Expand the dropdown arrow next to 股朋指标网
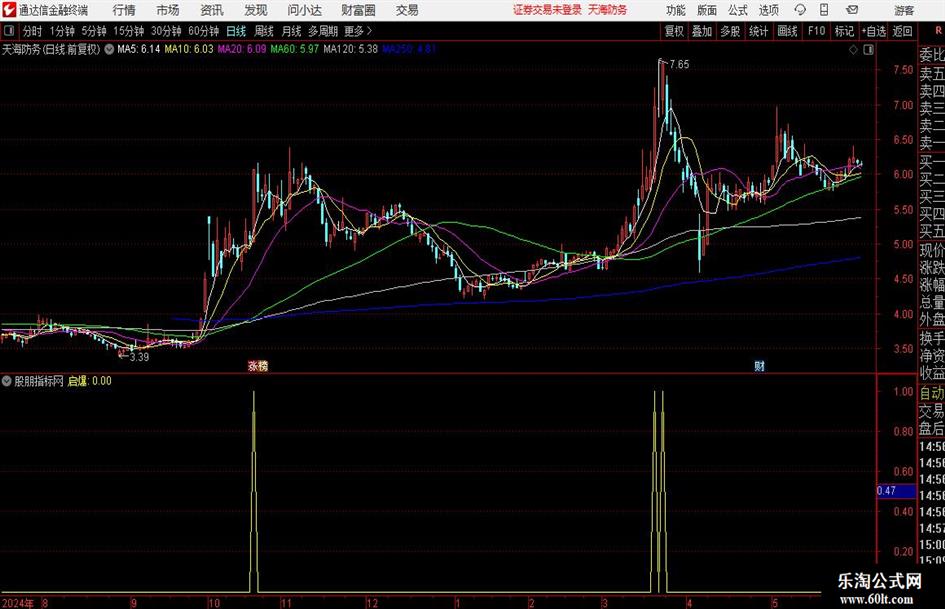 tap(7, 381)
